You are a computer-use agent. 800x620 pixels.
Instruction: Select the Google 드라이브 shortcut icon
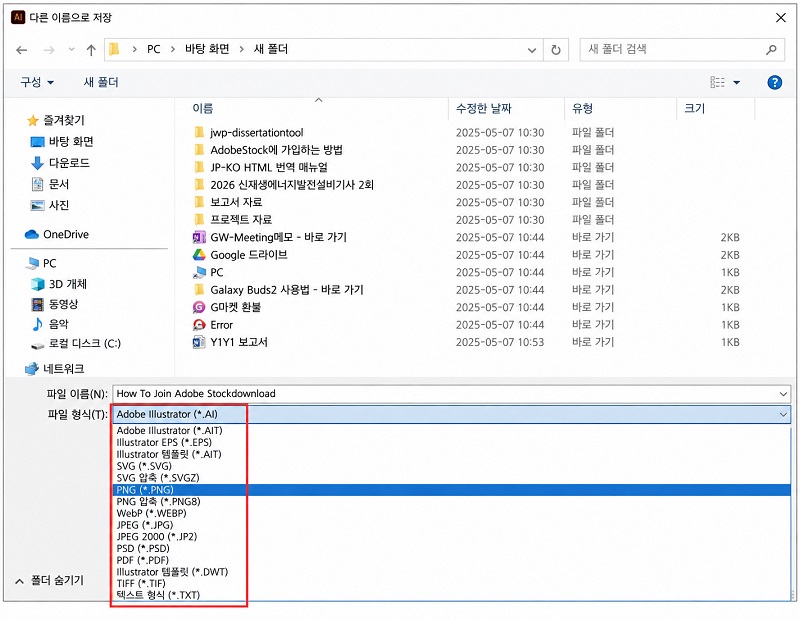click(x=199, y=255)
